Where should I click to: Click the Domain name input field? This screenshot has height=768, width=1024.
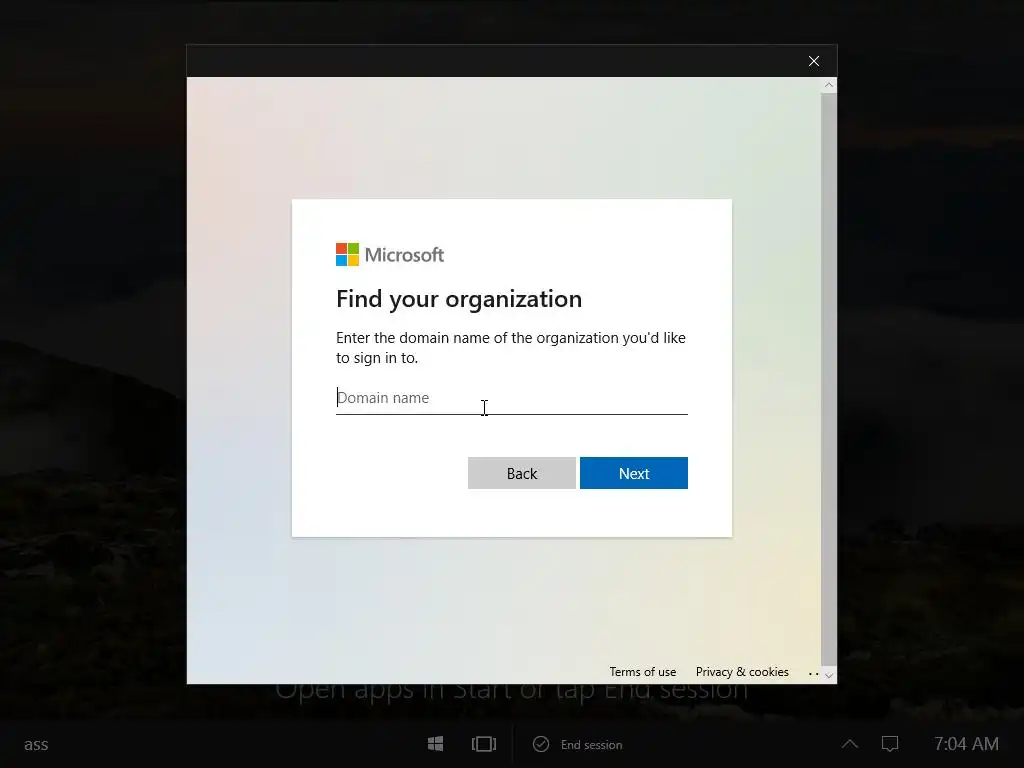pos(511,398)
